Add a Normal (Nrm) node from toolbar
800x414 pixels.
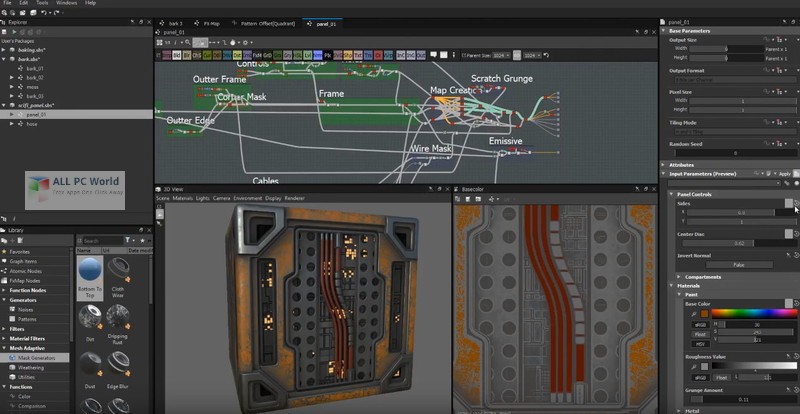coord(318,55)
